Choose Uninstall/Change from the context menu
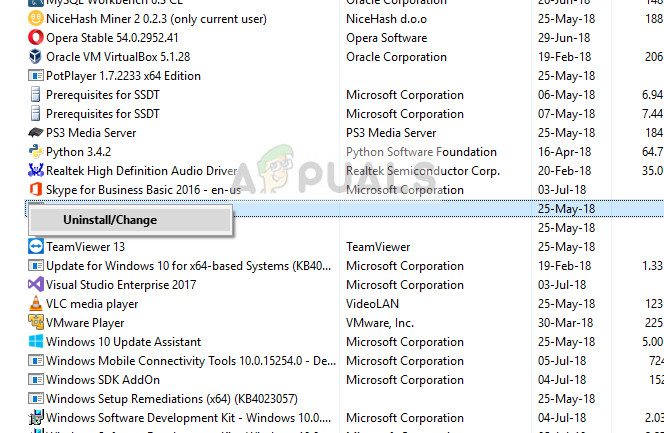Screen dimensions: 664x433 tap(131, 220)
